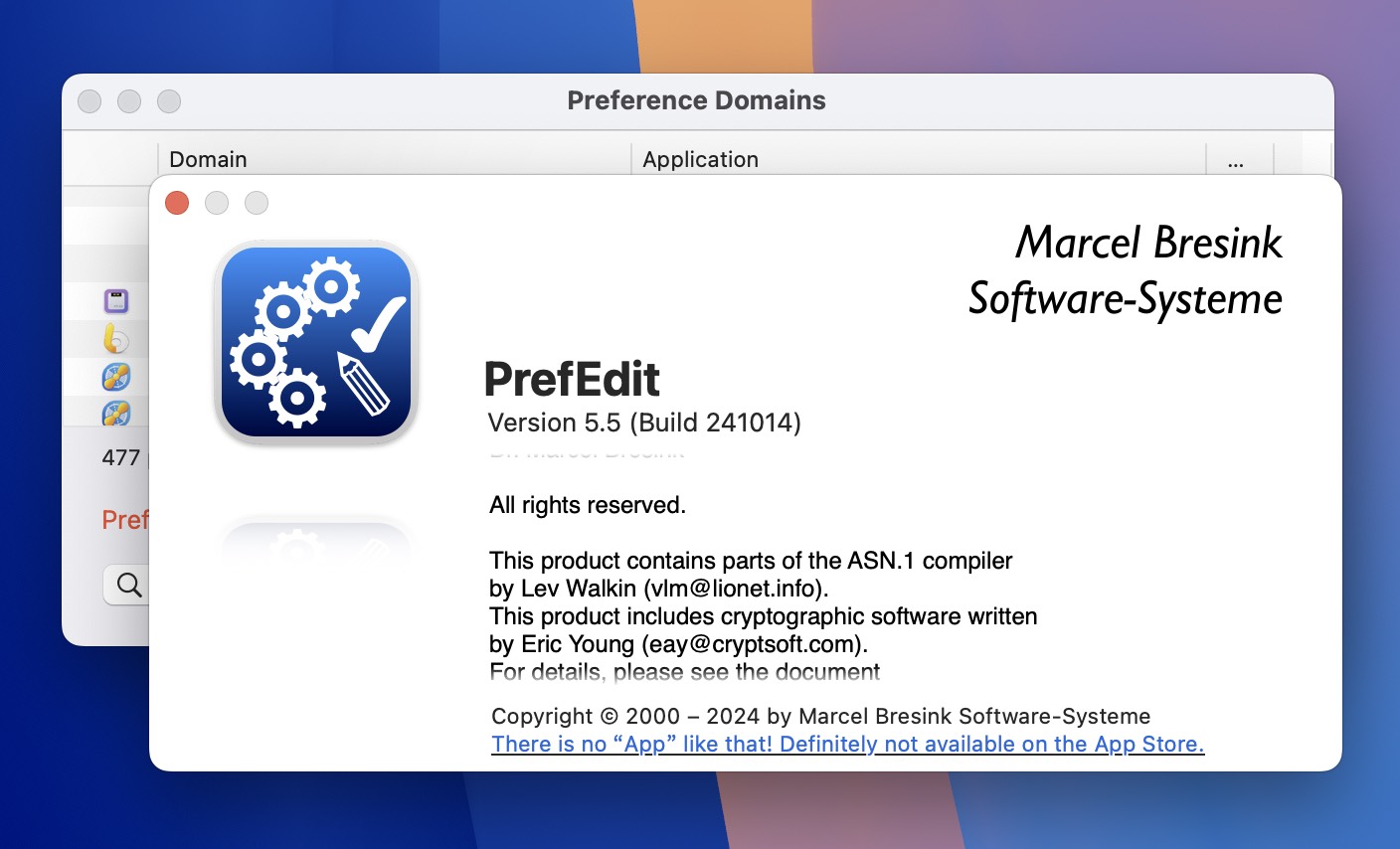The width and height of the screenshot is (1400, 849).
Task: Open the "Definitely not available on the App Store" link
Action: (847, 744)
